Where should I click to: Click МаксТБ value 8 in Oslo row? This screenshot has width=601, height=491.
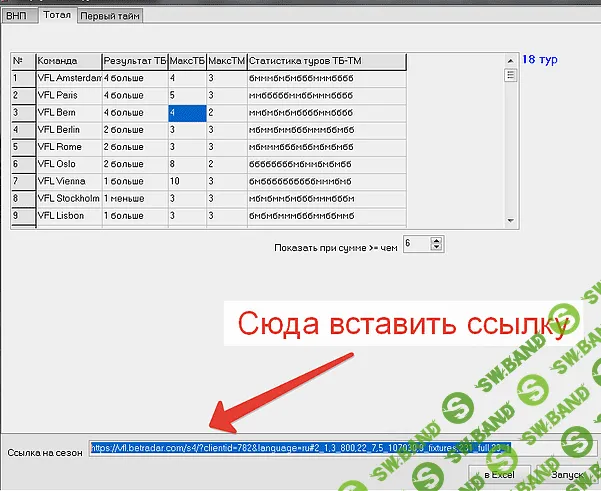tap(187, 164)
